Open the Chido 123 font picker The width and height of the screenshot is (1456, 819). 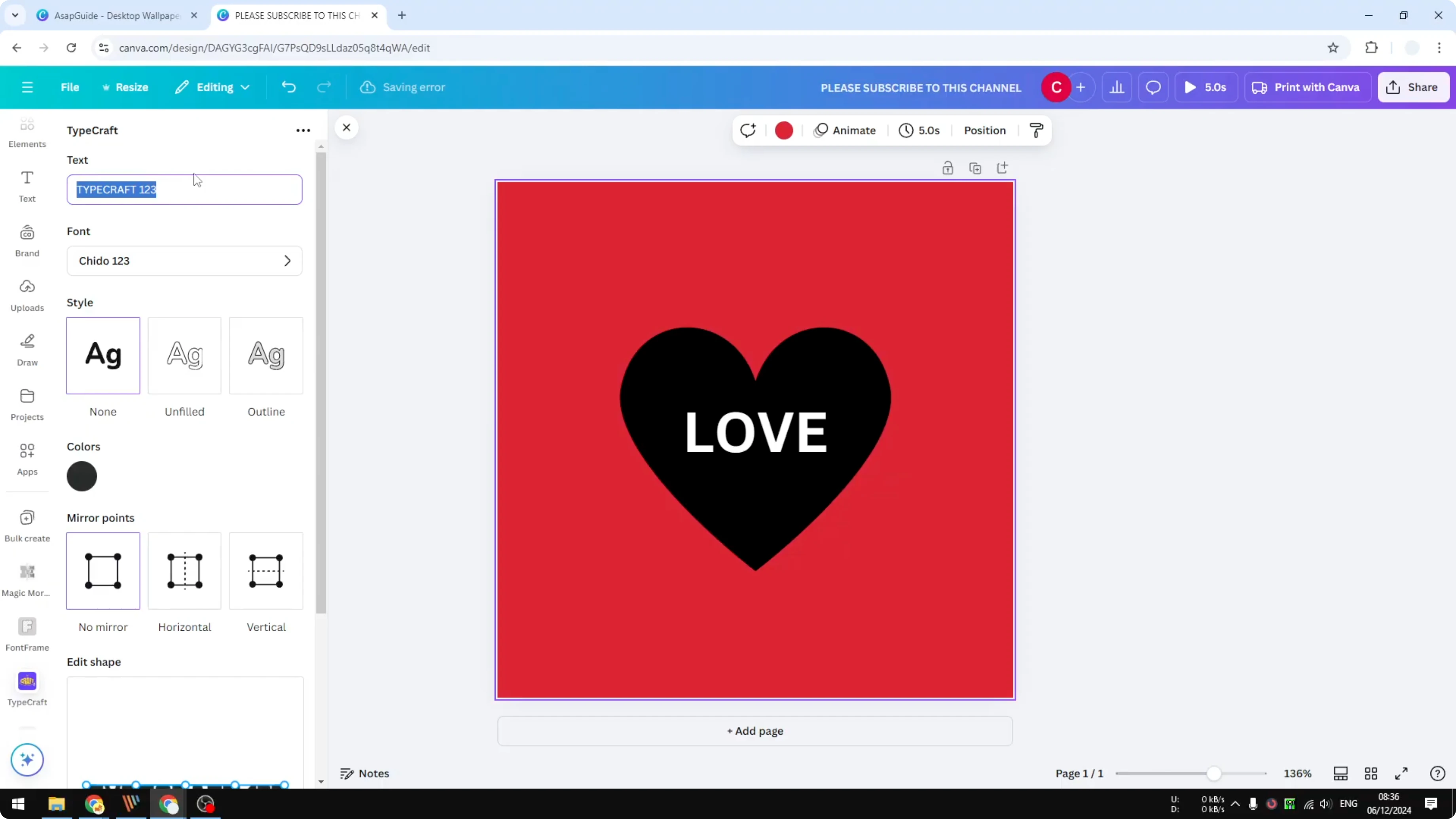click(x=184, y=261)
